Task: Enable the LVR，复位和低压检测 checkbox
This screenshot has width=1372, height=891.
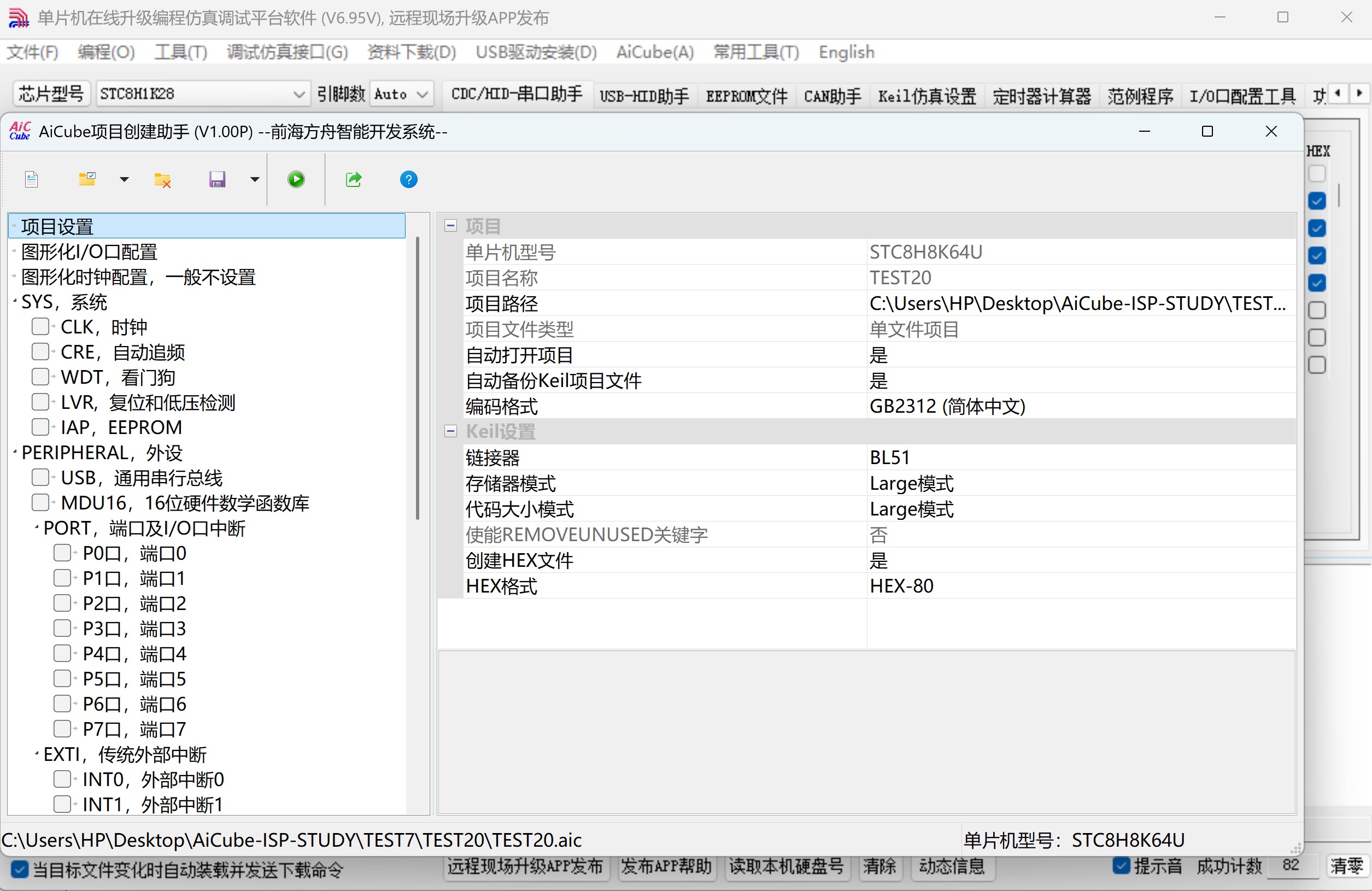Action: (x=40, y=402)
